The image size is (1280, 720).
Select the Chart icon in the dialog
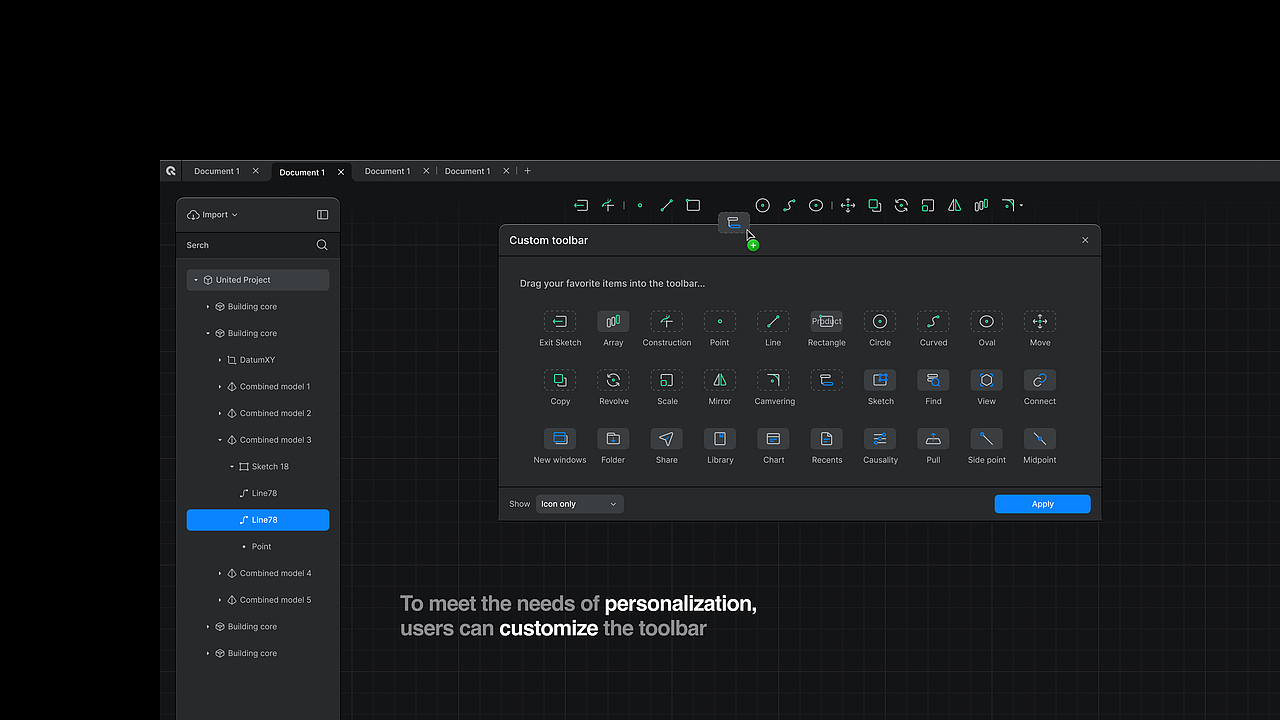773,438
